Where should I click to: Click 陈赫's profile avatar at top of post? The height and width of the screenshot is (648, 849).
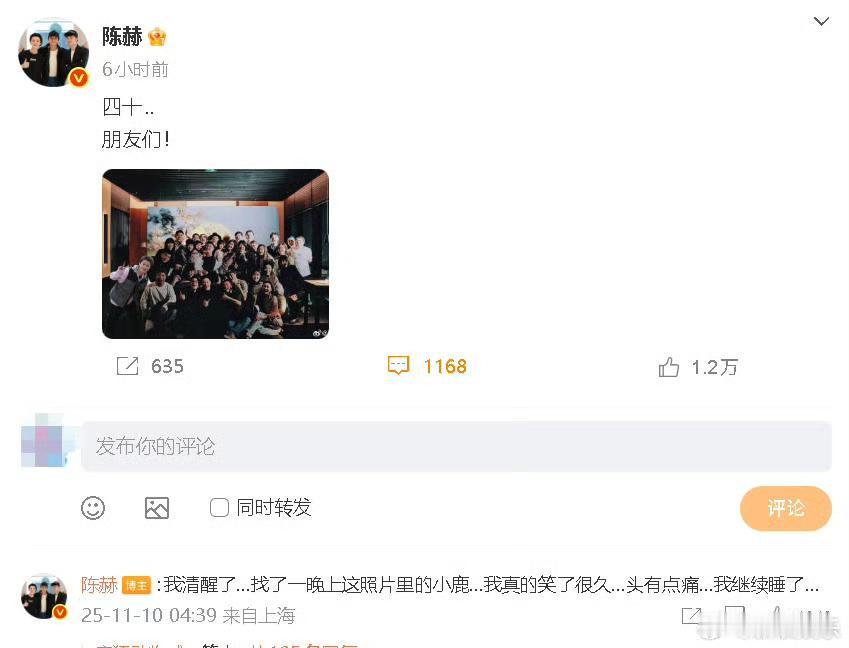click(x=53, y=53)
